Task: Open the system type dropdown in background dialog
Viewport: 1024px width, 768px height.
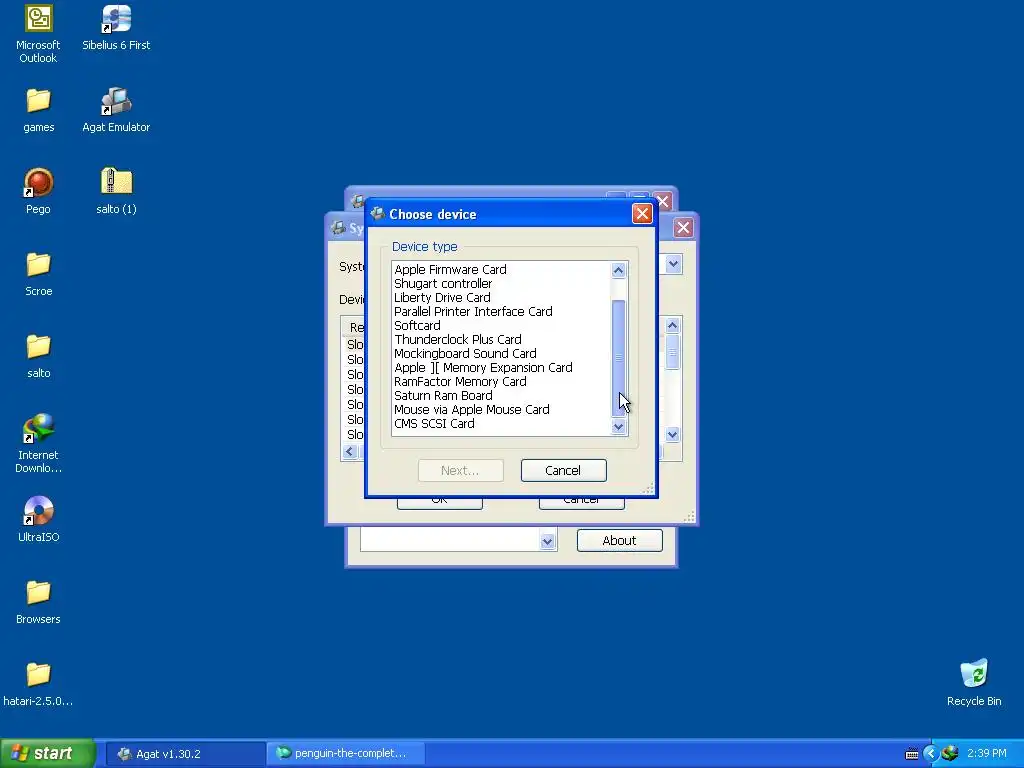Action: coord(673,264)
